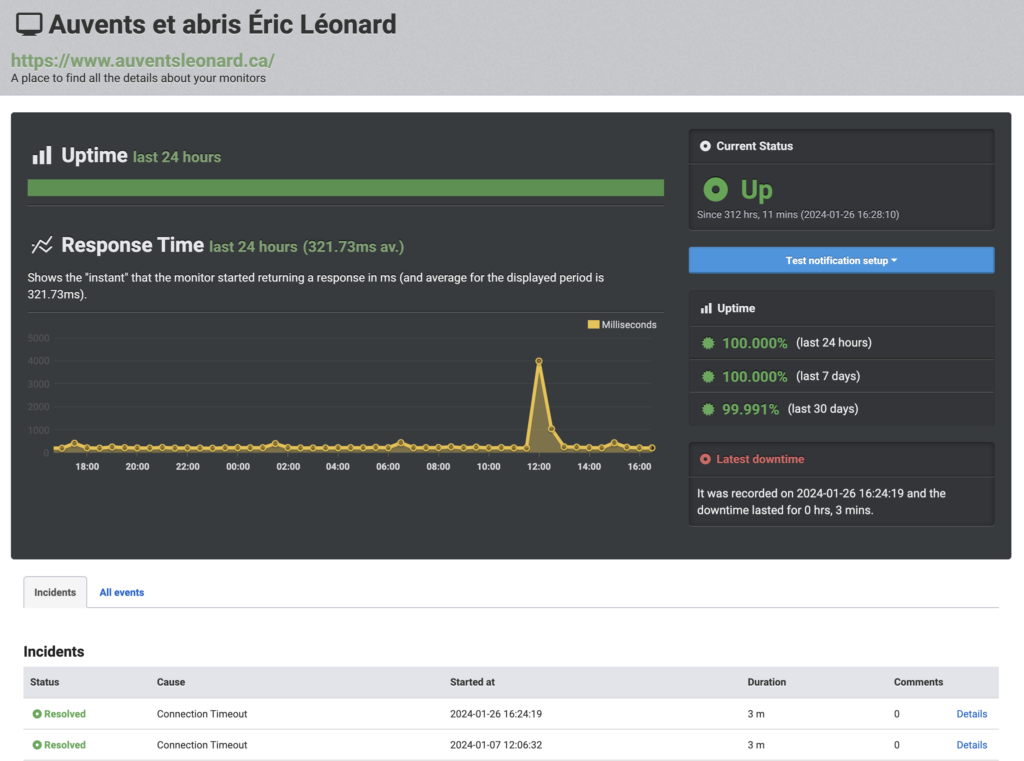The image size is (1024, 761).
Task: Open Details for the 2024-01-26 incident
Action: [x=971, y=714]
